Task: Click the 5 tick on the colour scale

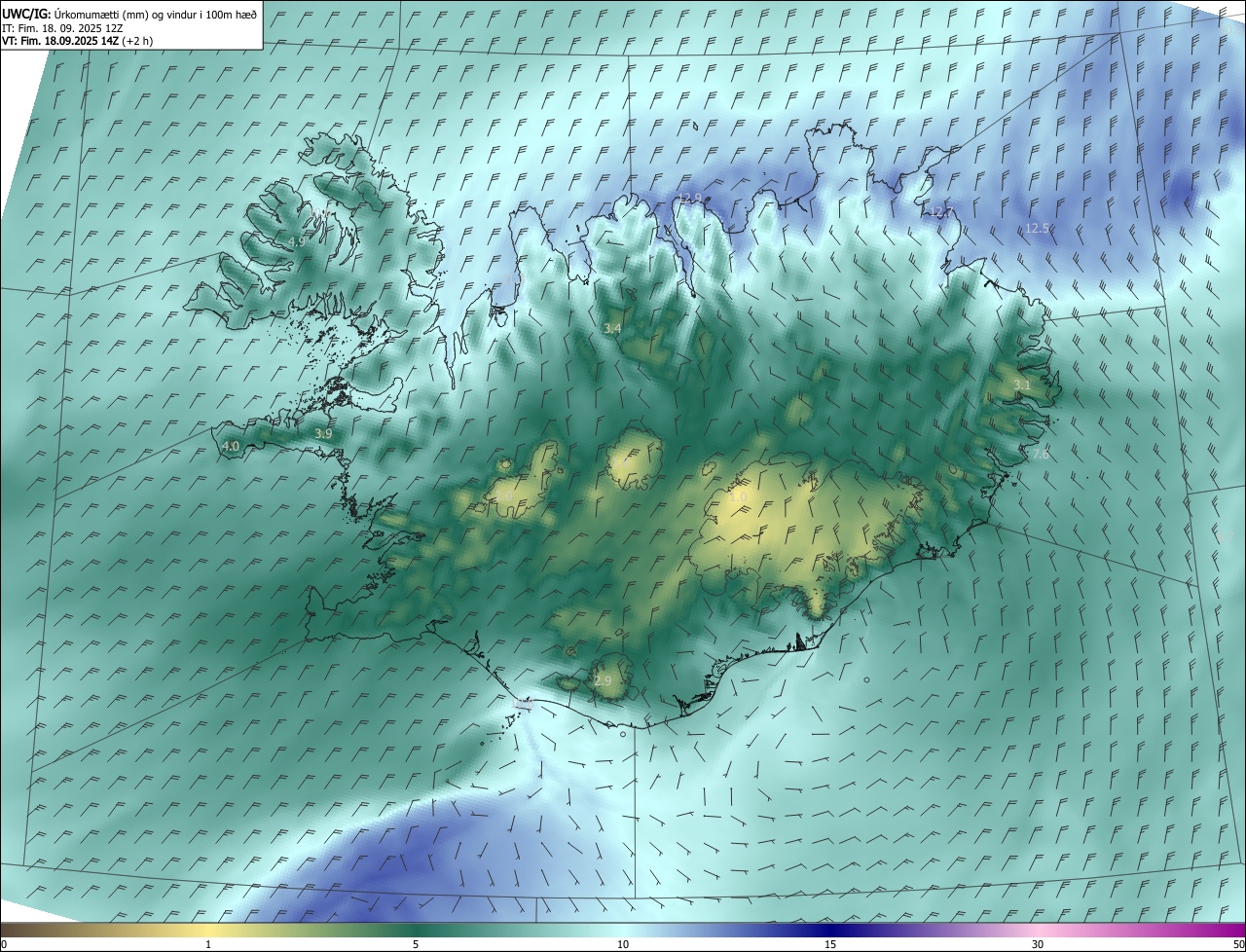Action: pyautogui.click(x=416, y=944)
